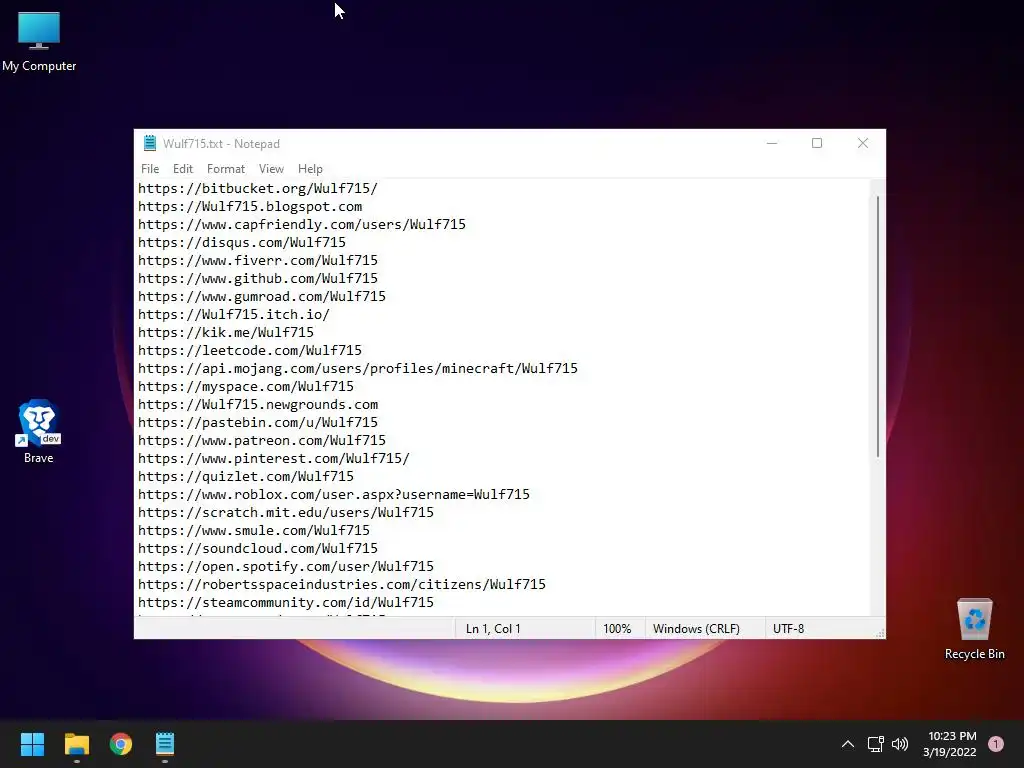Viewport: 1024px width, 768px height.
Task: Open the Windows Start menu
Action: pyautogui.click(x=32, y=744)
